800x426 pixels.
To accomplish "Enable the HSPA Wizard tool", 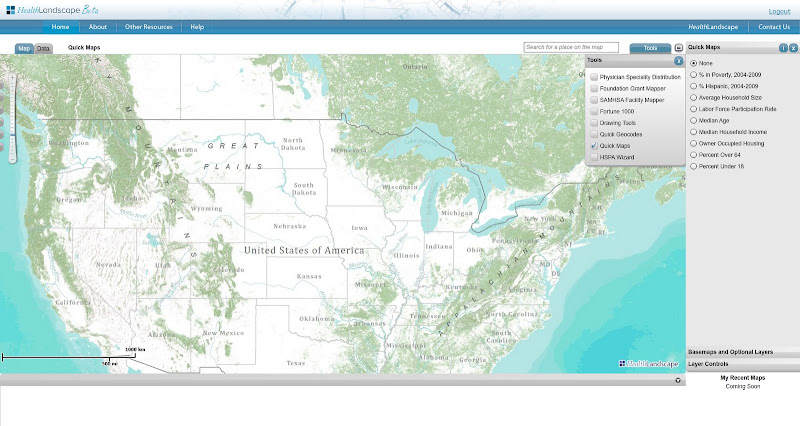I will 594,157.
